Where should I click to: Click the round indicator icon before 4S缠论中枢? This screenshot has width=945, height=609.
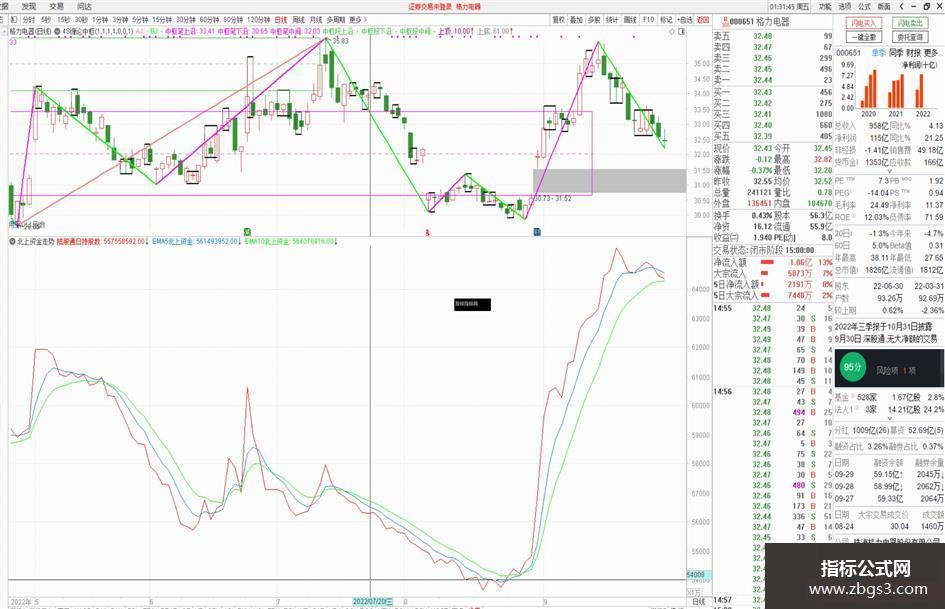click(x=57, y=31)
